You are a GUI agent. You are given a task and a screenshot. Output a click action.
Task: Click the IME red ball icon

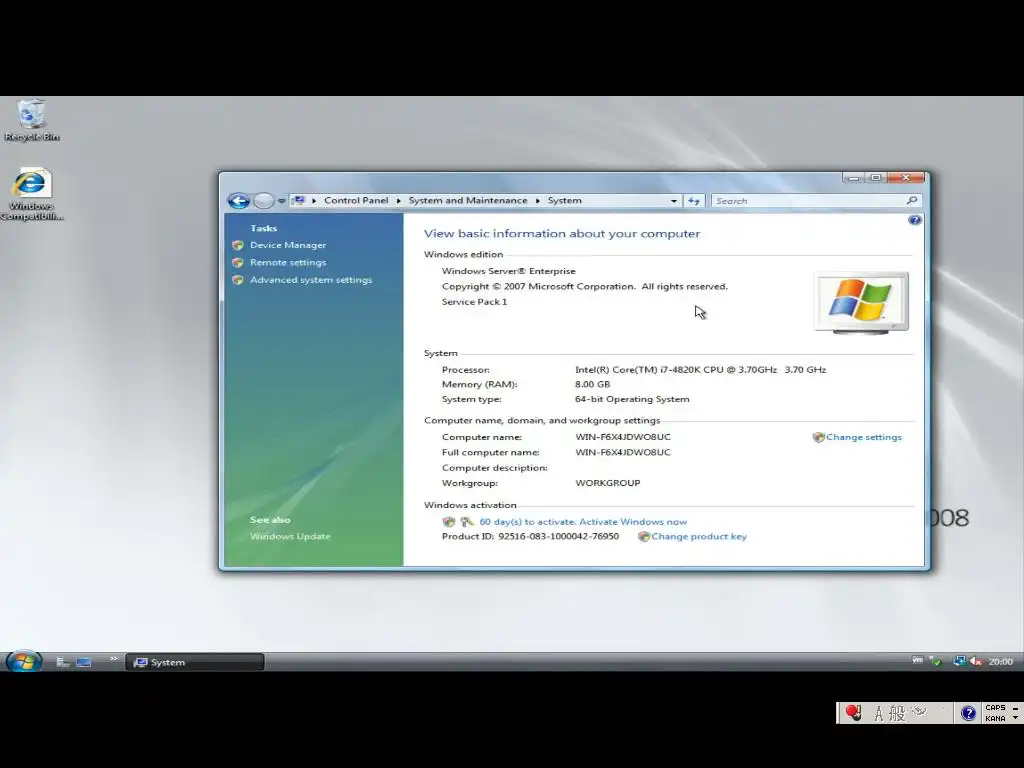click(853, 712)
